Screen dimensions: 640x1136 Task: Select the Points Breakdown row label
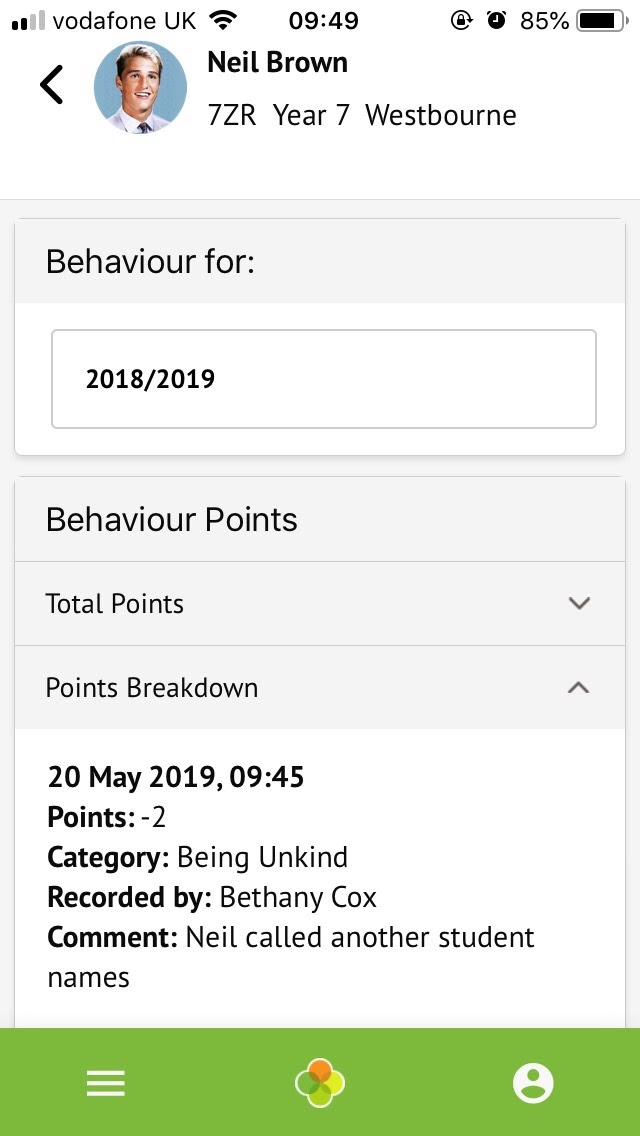(x=152, y=688)
